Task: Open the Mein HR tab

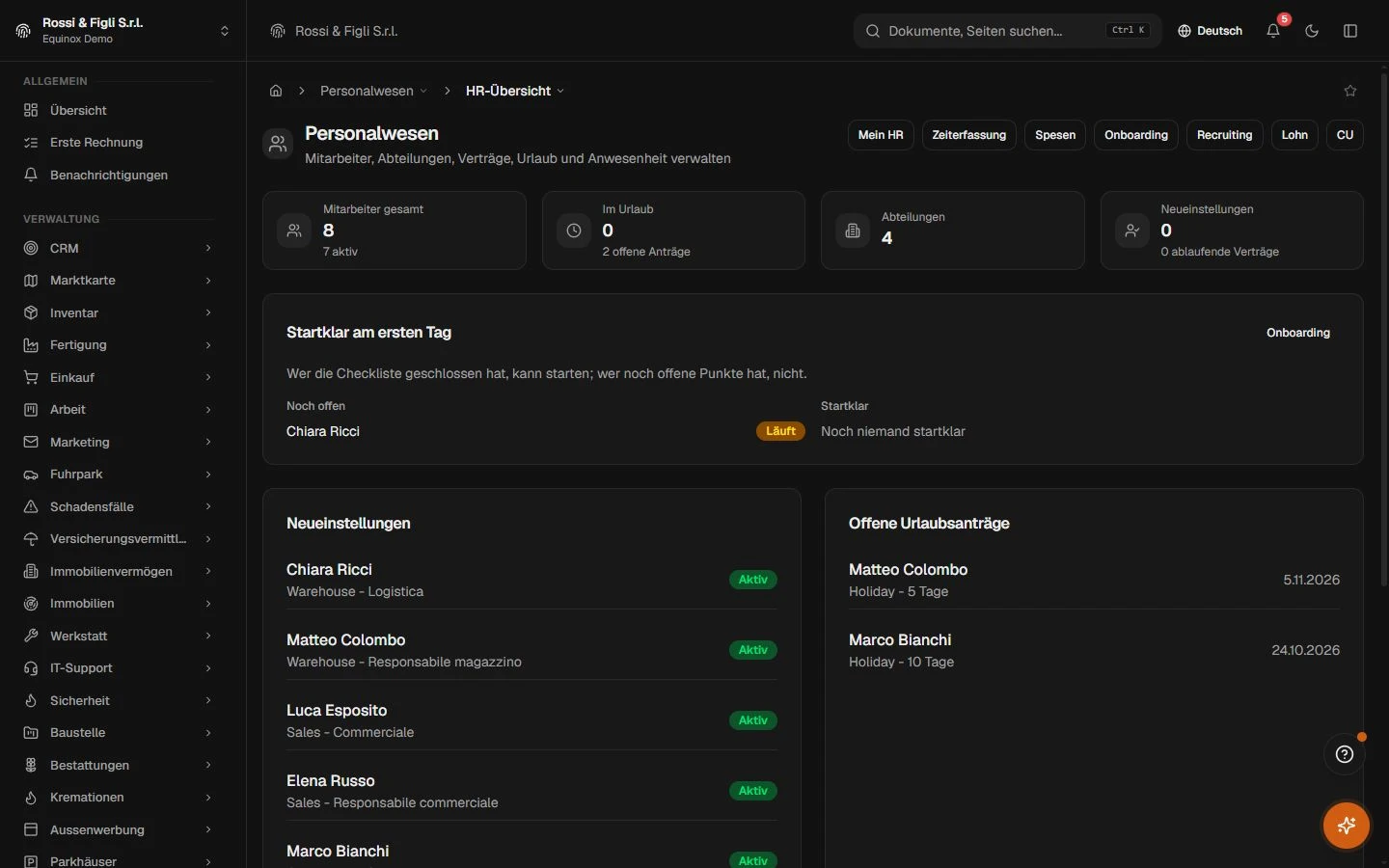Action: pyautogui.click(x=881, y=135)
